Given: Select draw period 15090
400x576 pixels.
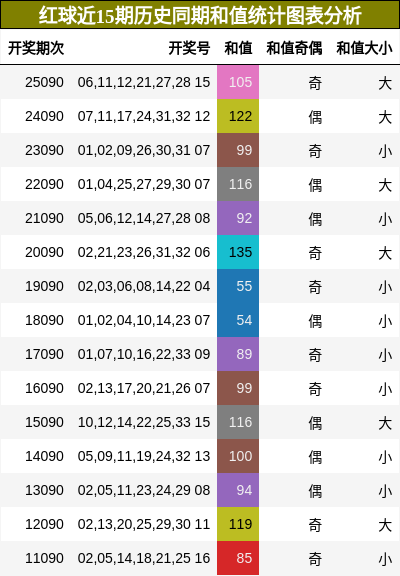Looking at the screenshot, I should click(44, 422).
